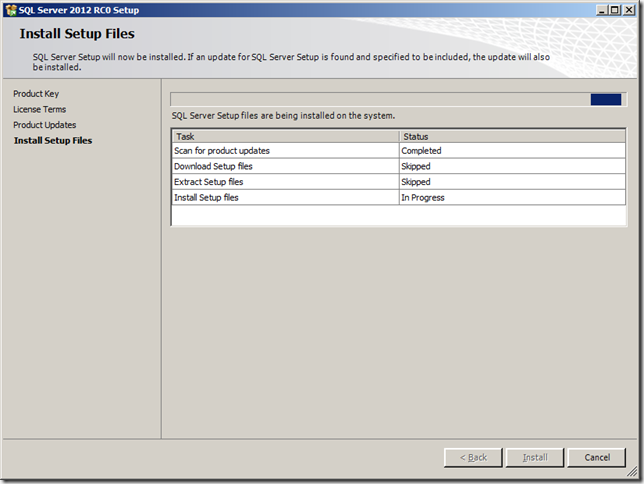Click the SQL Server setup title bar icon

[x=11, y=10]
